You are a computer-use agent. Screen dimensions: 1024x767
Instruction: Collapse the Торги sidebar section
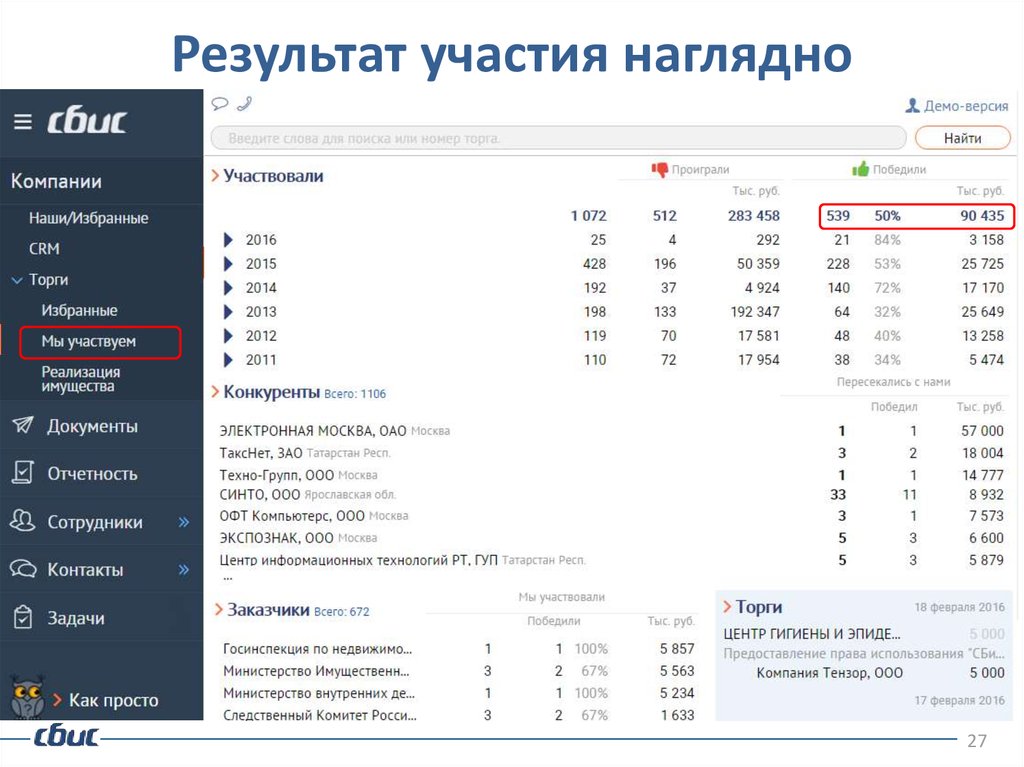coord(17,280)
